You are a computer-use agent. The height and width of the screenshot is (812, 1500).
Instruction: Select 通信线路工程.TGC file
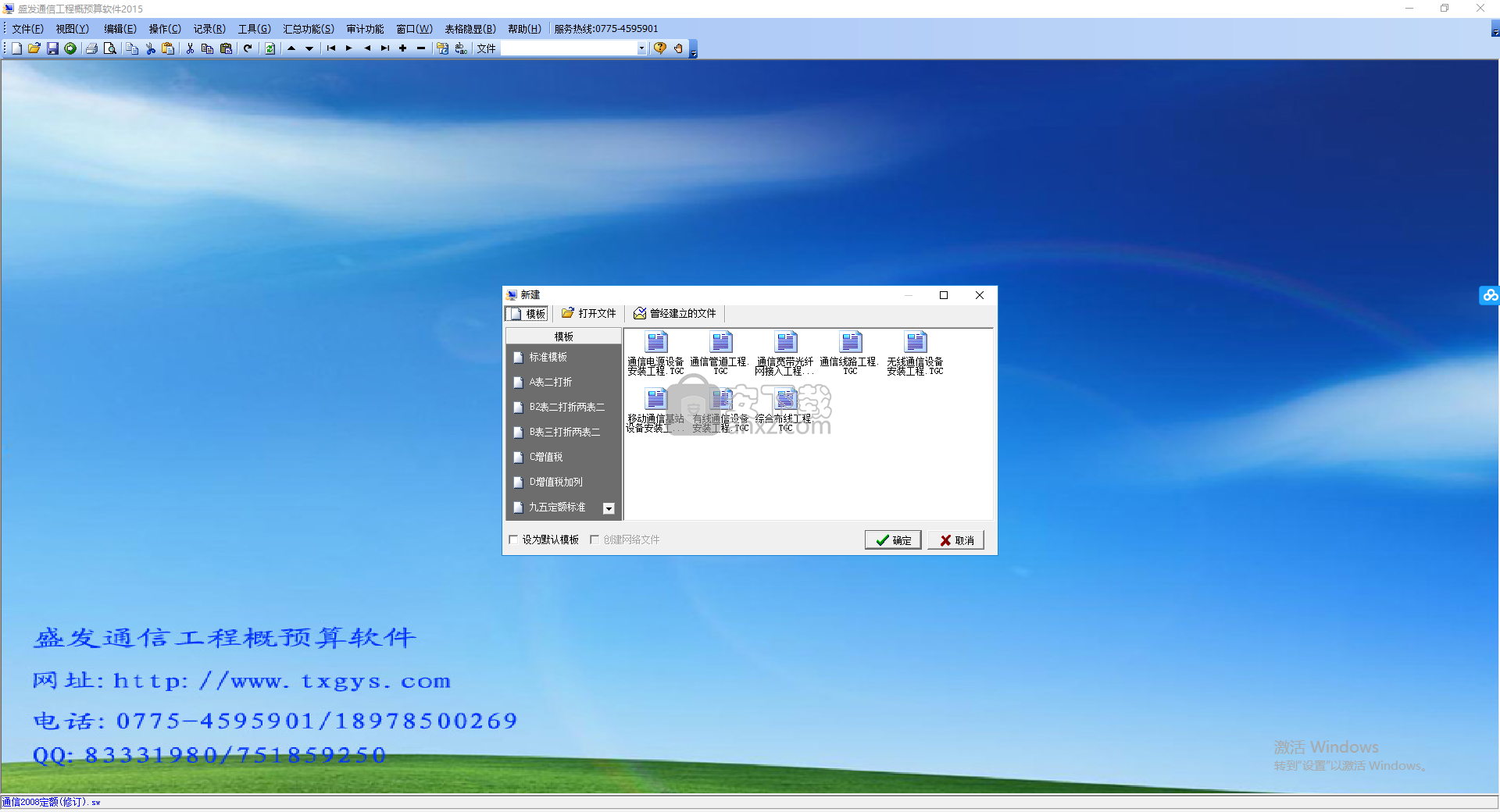(850, 354)
